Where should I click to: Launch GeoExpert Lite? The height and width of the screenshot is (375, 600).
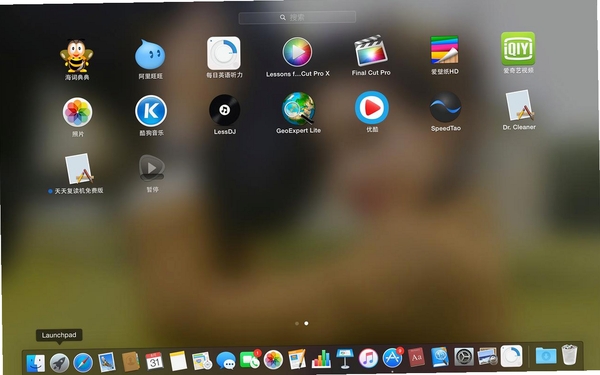pyautogui.click(x=298, y=109)
